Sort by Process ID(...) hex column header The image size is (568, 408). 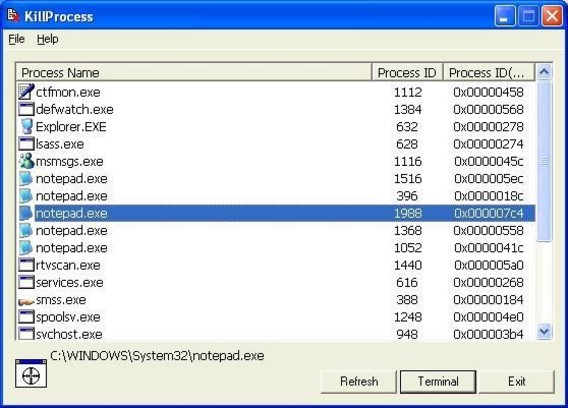coord(489,72)
